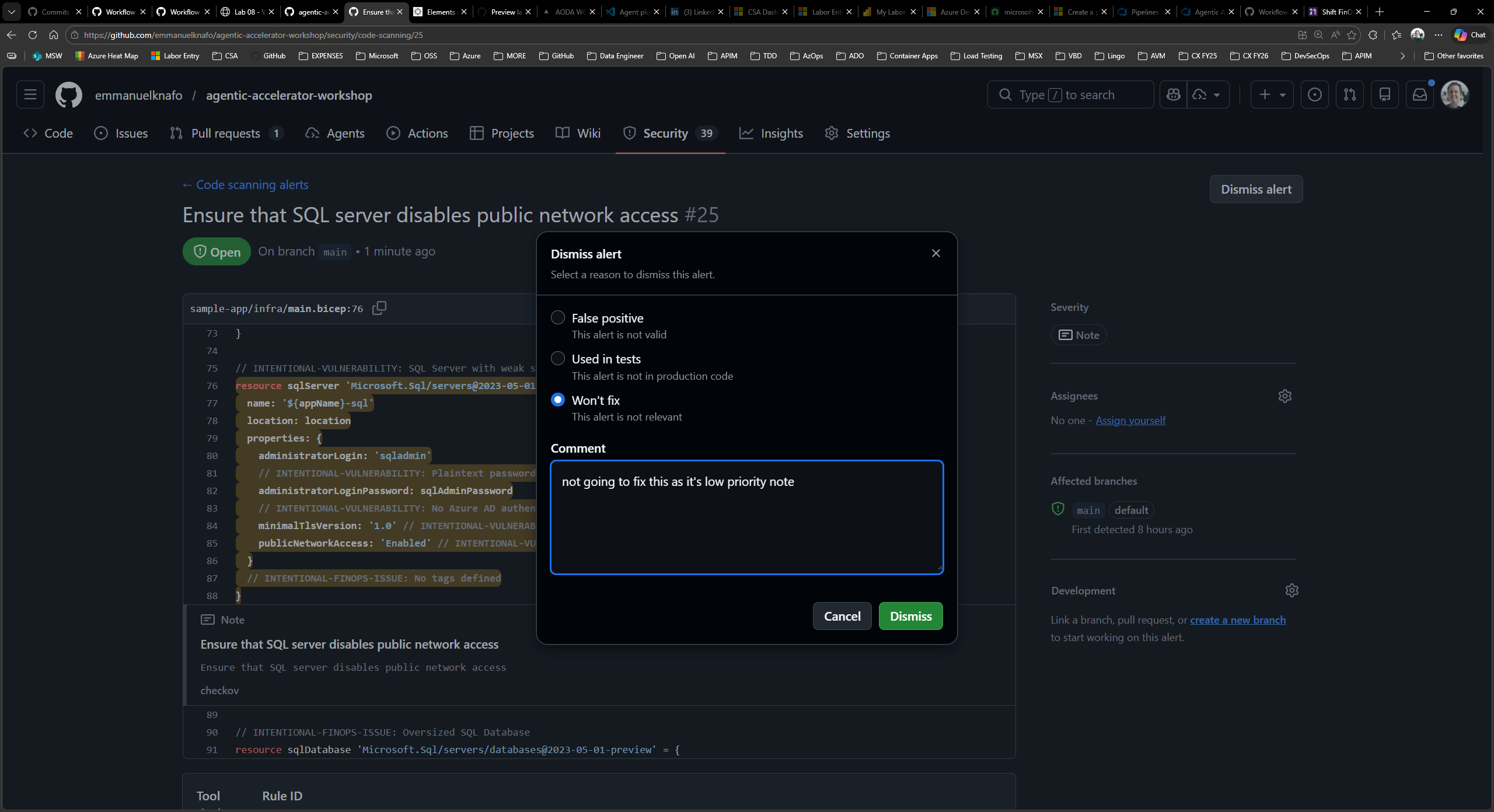Click the Assign yourself link
Screen dimensions: 1494x812
(x=1130, y=420)
